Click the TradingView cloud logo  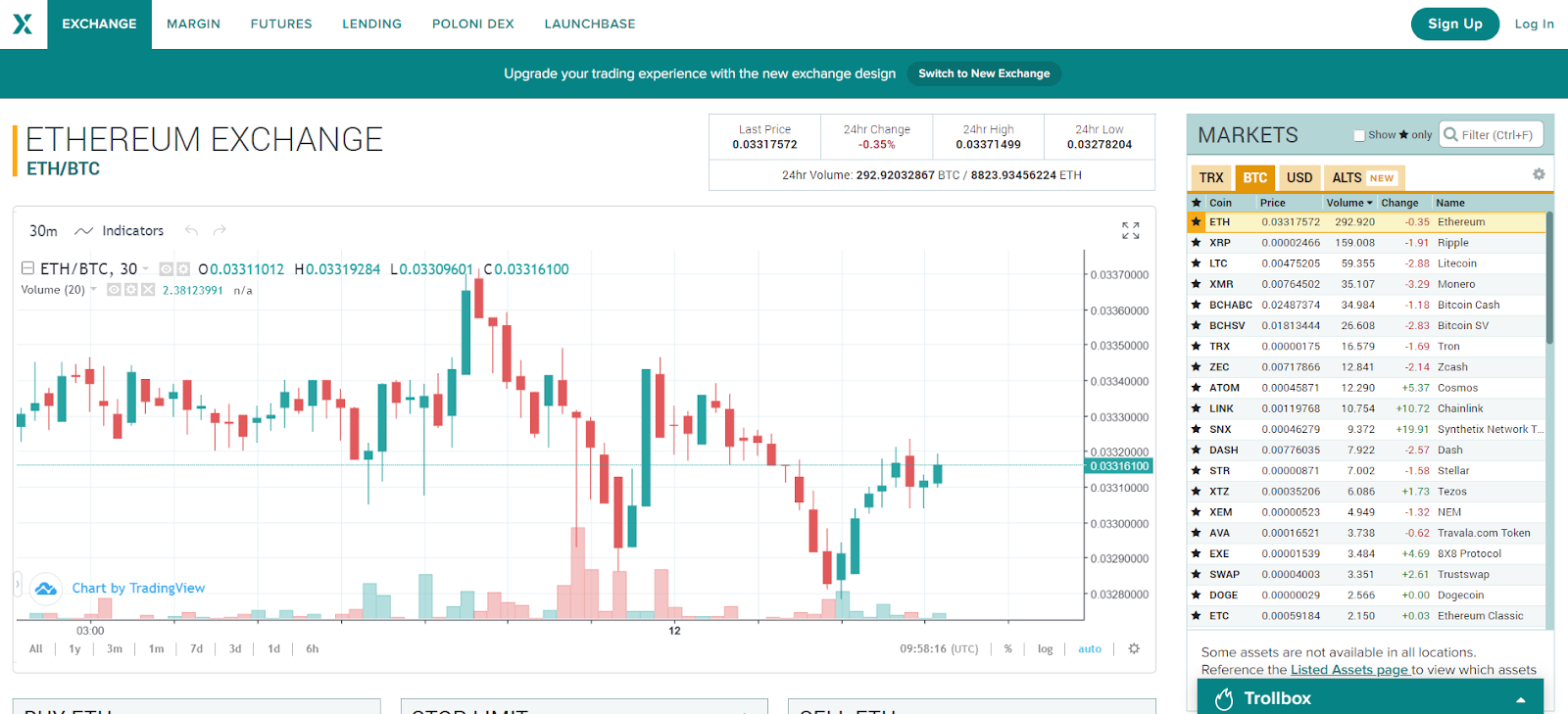pyautogui.click(x=45, y=589)
